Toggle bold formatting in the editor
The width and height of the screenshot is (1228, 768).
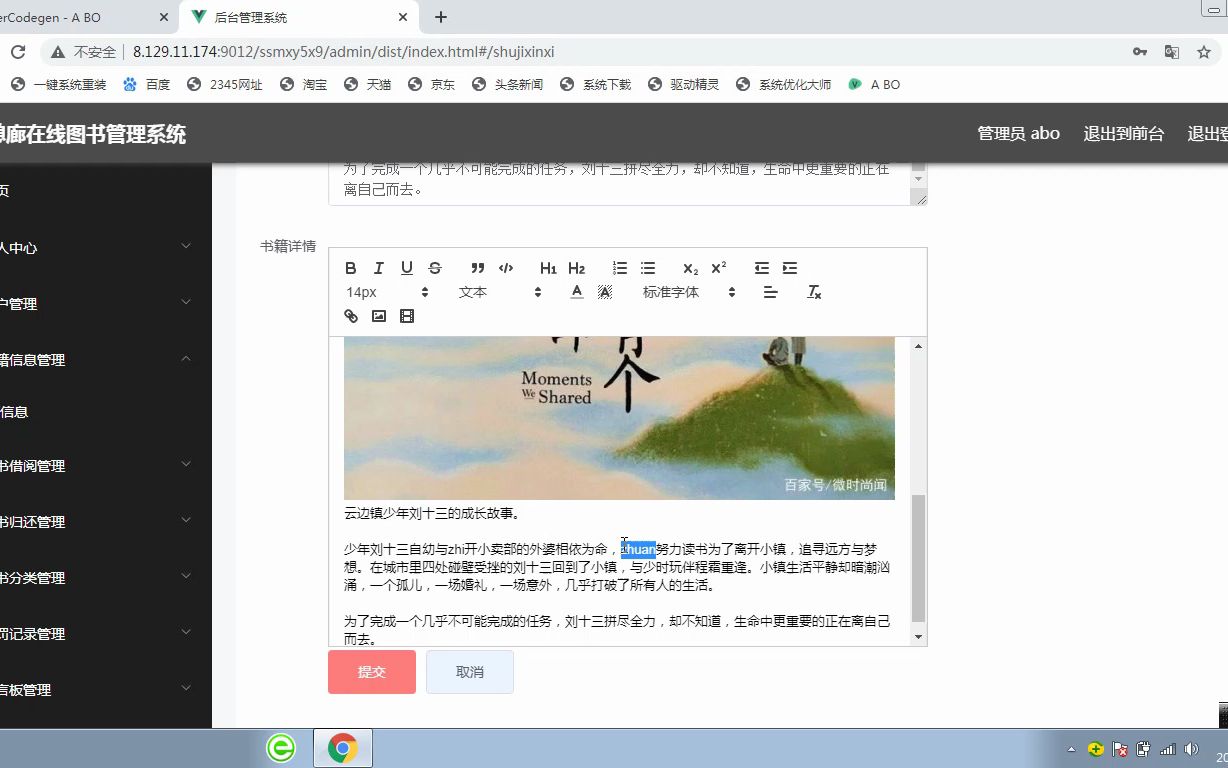click(x=350, y=267)
